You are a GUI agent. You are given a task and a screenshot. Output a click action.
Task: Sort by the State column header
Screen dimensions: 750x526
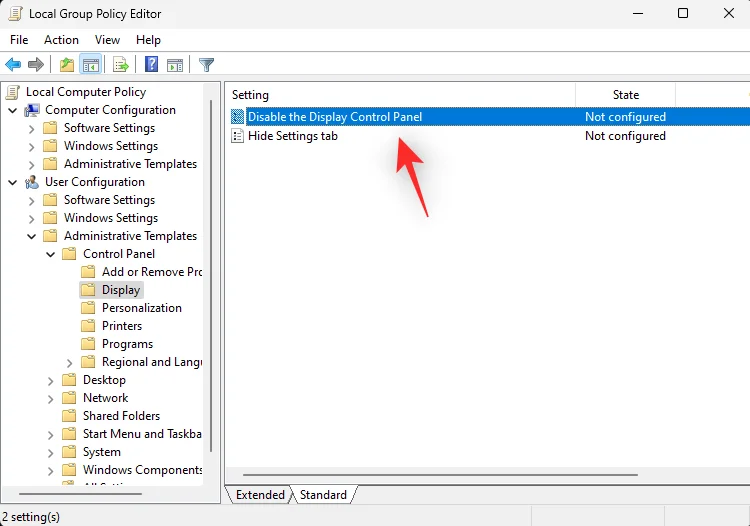(x=626, y=95)
